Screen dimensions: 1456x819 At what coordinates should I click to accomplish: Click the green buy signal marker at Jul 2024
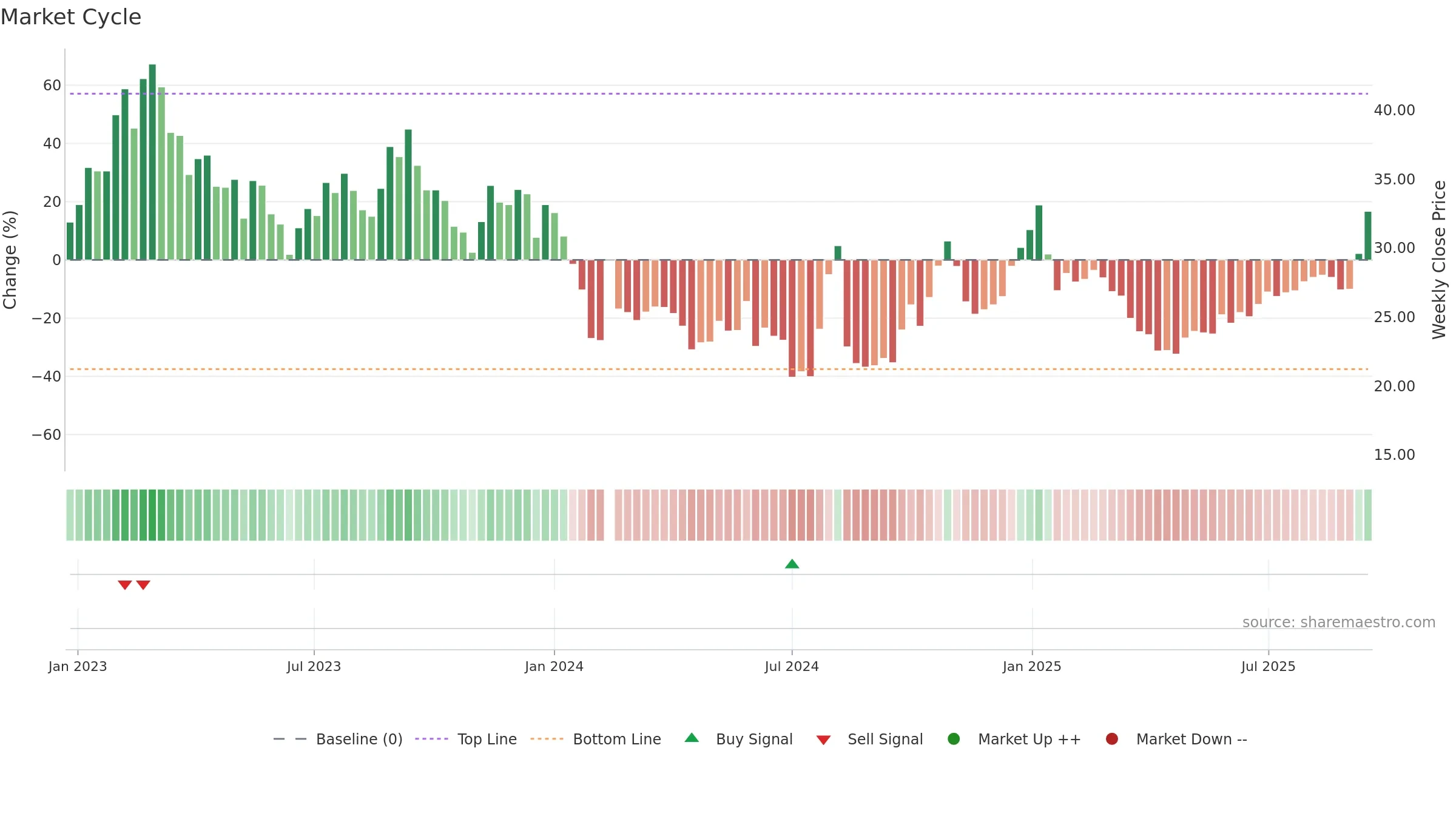(792, 564)
